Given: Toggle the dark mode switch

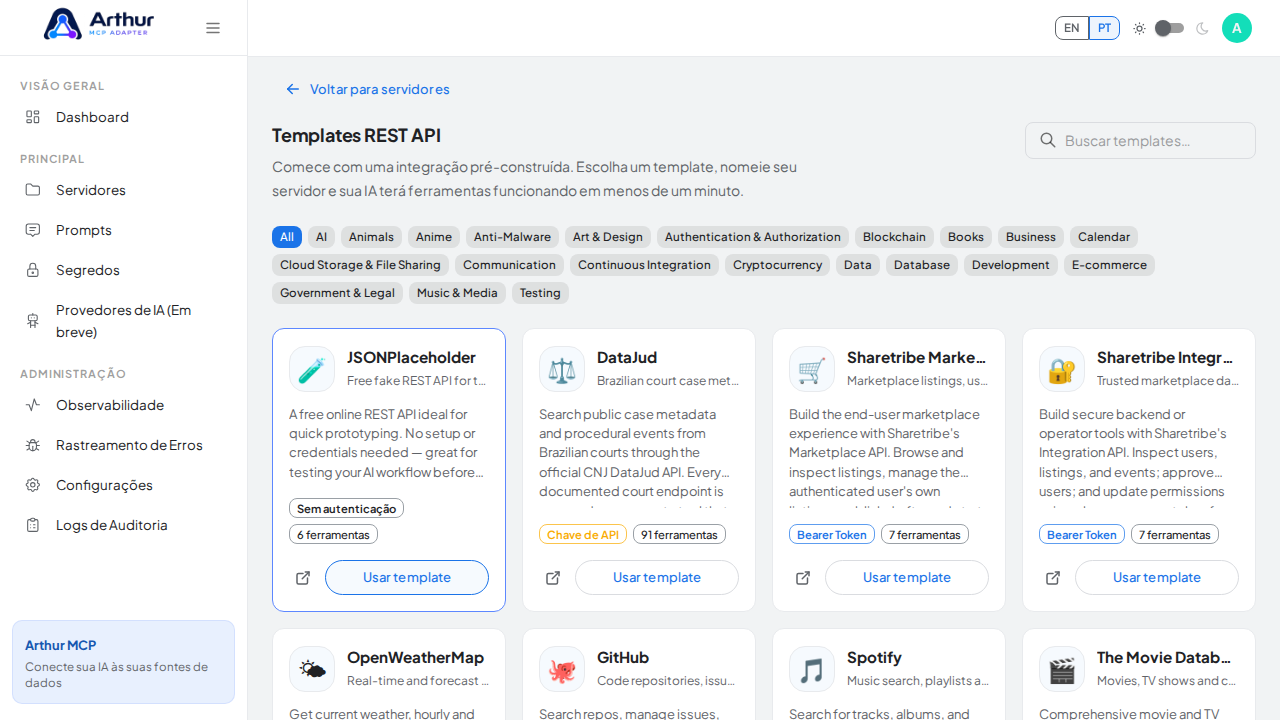Looking at the screenshot, I should [x=1169, y=28].
